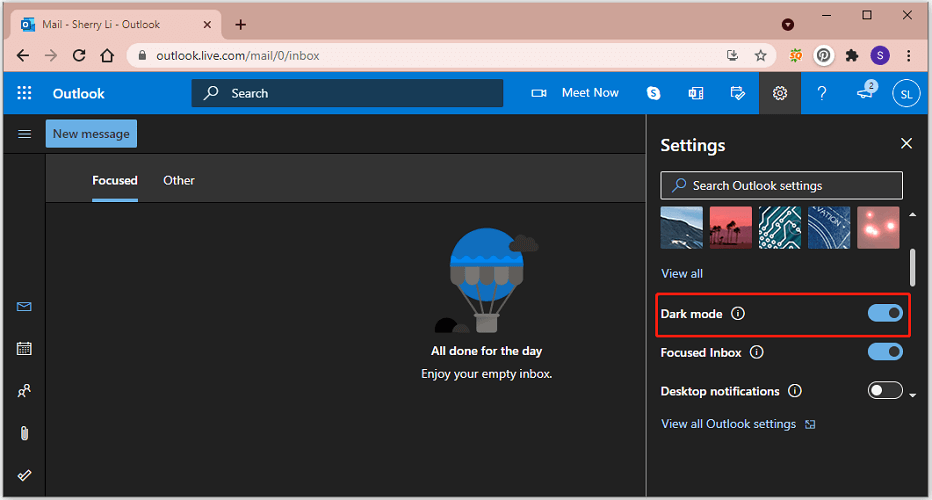The image size is (932, 500).
Task: Toggle the hamburger navigation pane icon
Action: 24,134
